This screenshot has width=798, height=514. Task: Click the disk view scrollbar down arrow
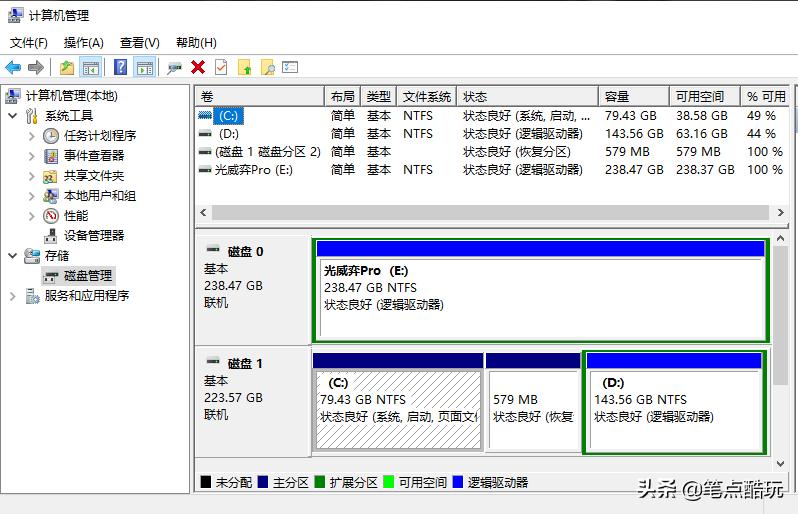pos(780,464)
